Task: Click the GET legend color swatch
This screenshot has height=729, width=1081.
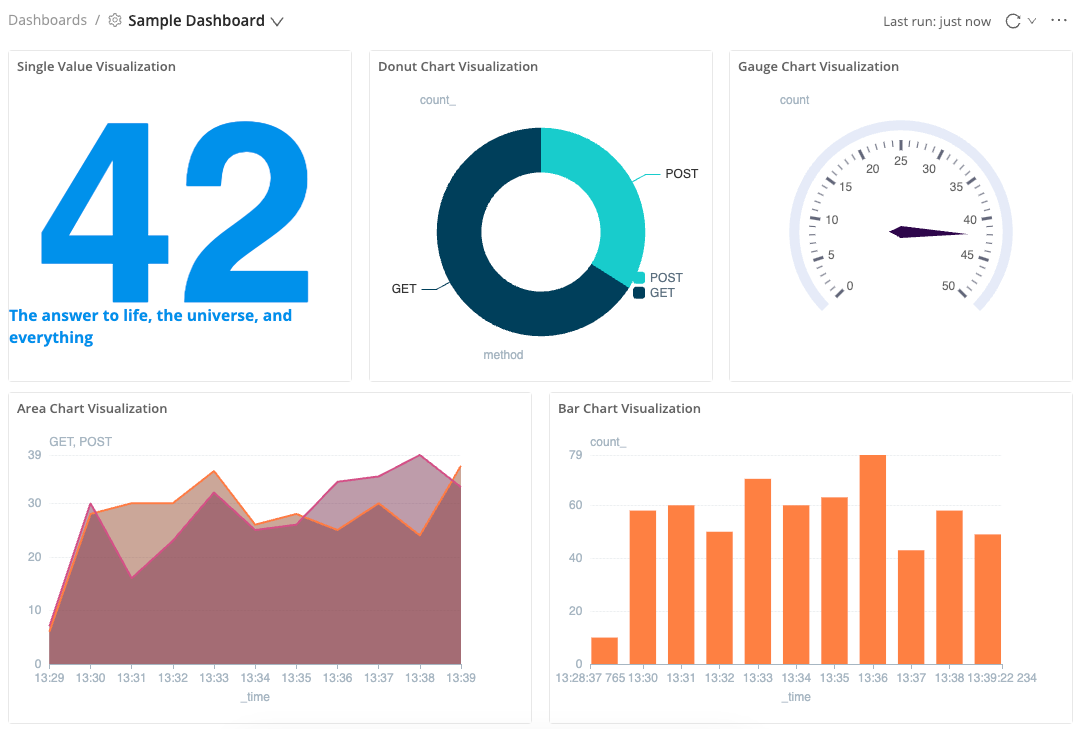Action: (638, 293)
